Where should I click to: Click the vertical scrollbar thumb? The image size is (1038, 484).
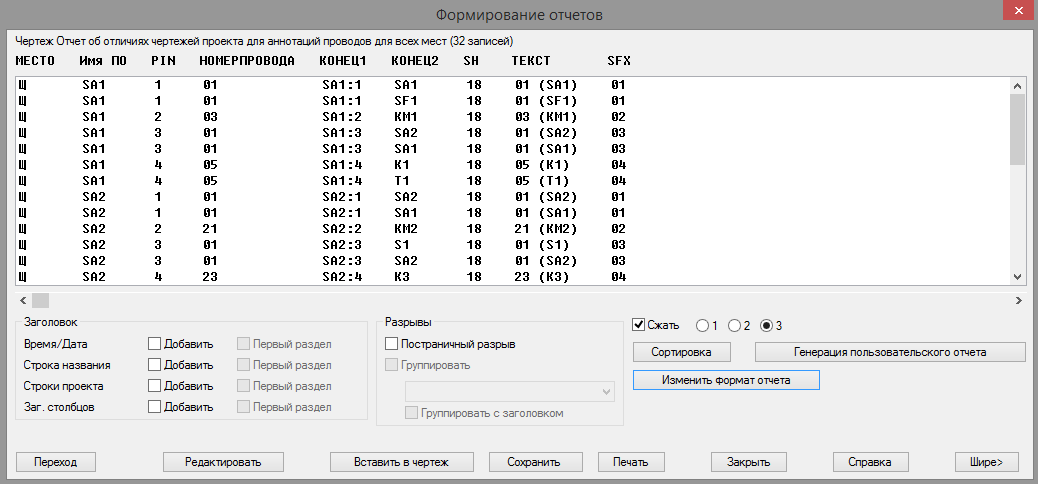1017,128
